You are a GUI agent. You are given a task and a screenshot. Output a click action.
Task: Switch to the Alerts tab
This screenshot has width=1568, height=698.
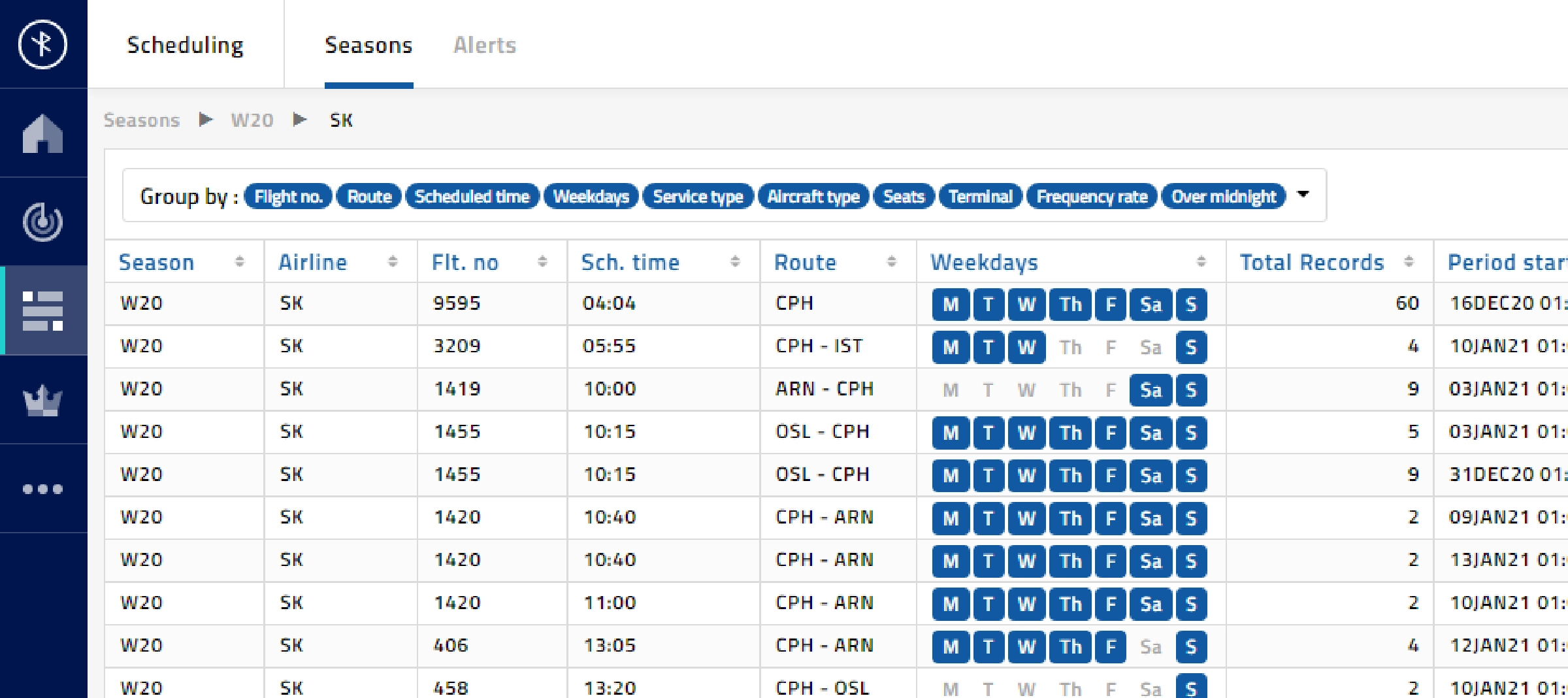pyautogui.click(x=484, y=45)
